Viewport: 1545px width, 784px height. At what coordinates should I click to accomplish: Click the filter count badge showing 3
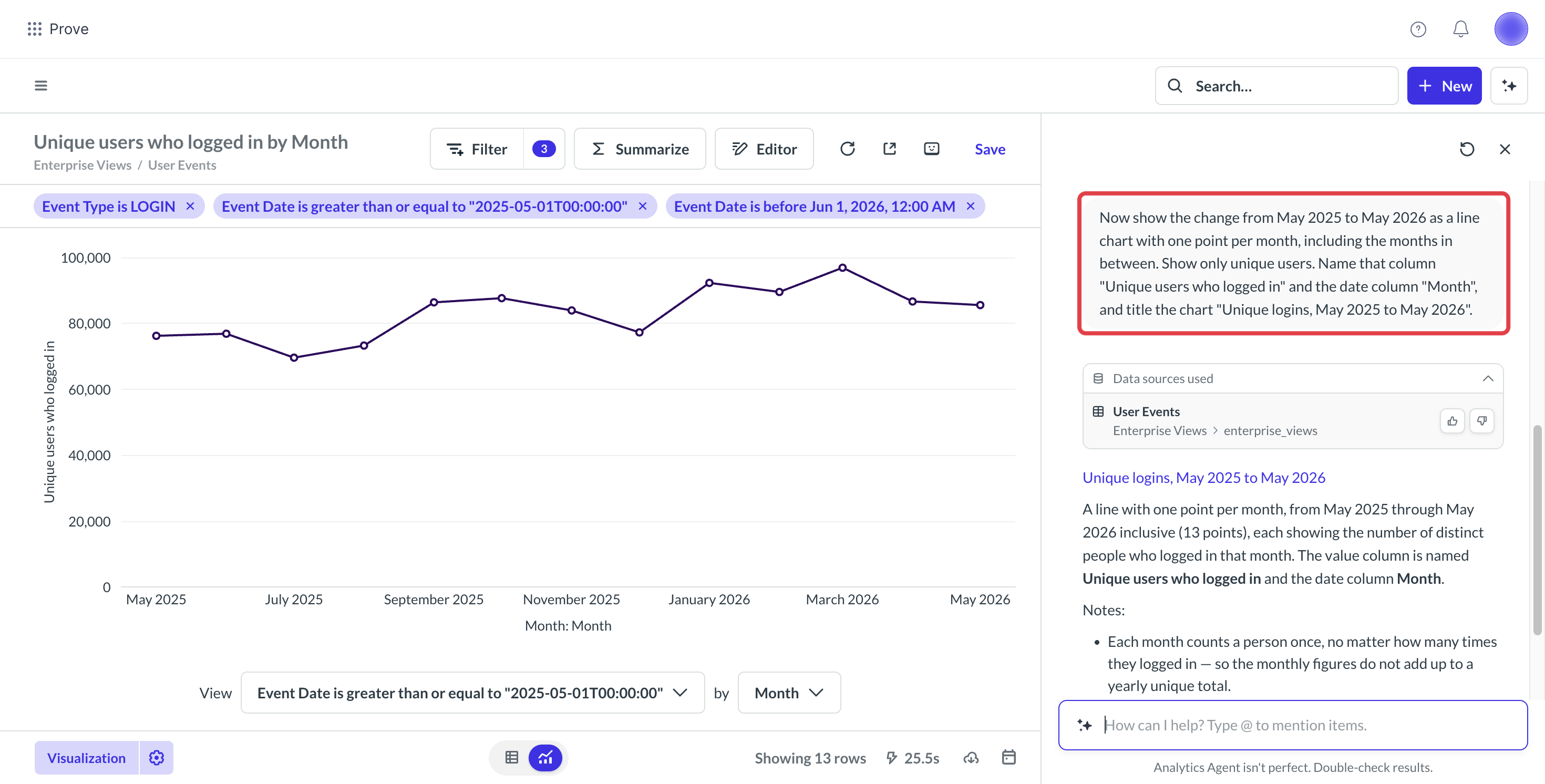click(x=543, y=149)
